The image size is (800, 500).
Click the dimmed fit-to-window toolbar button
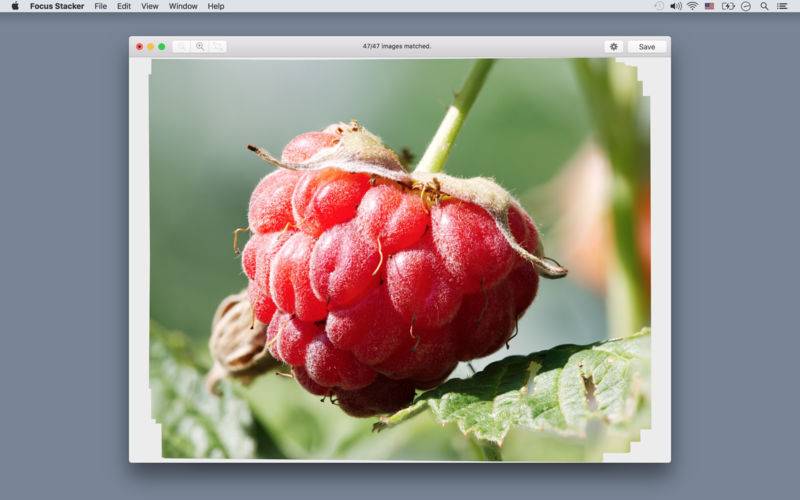[x=217, y=46]
